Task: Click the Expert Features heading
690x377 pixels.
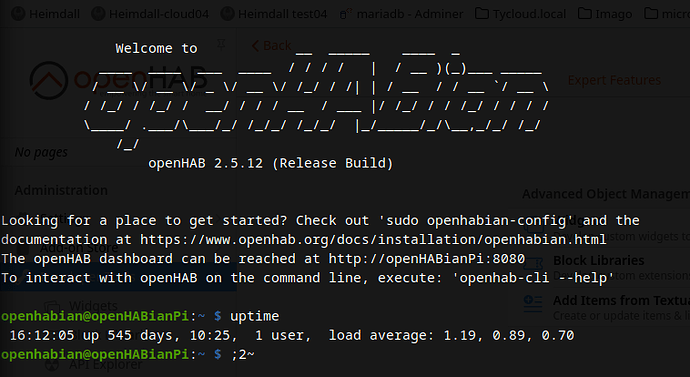Action: pyautogui.click(x=614, y=80)
